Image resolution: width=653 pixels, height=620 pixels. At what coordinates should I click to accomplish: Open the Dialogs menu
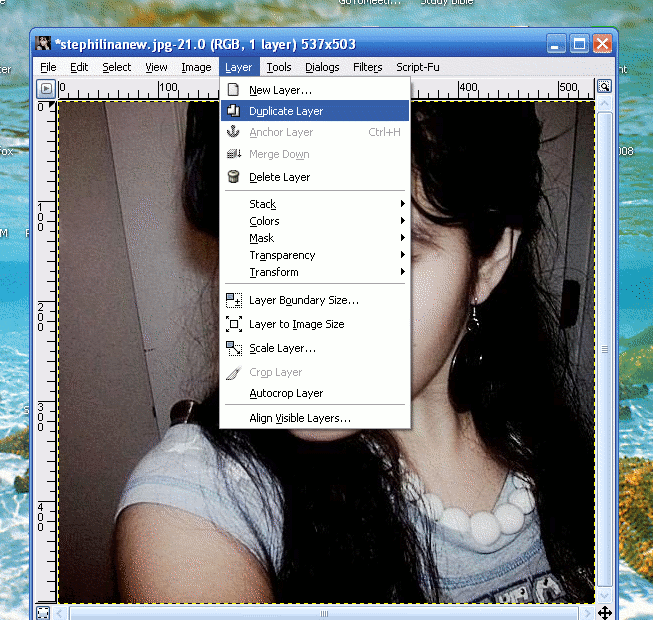click(x=322, y=67)
